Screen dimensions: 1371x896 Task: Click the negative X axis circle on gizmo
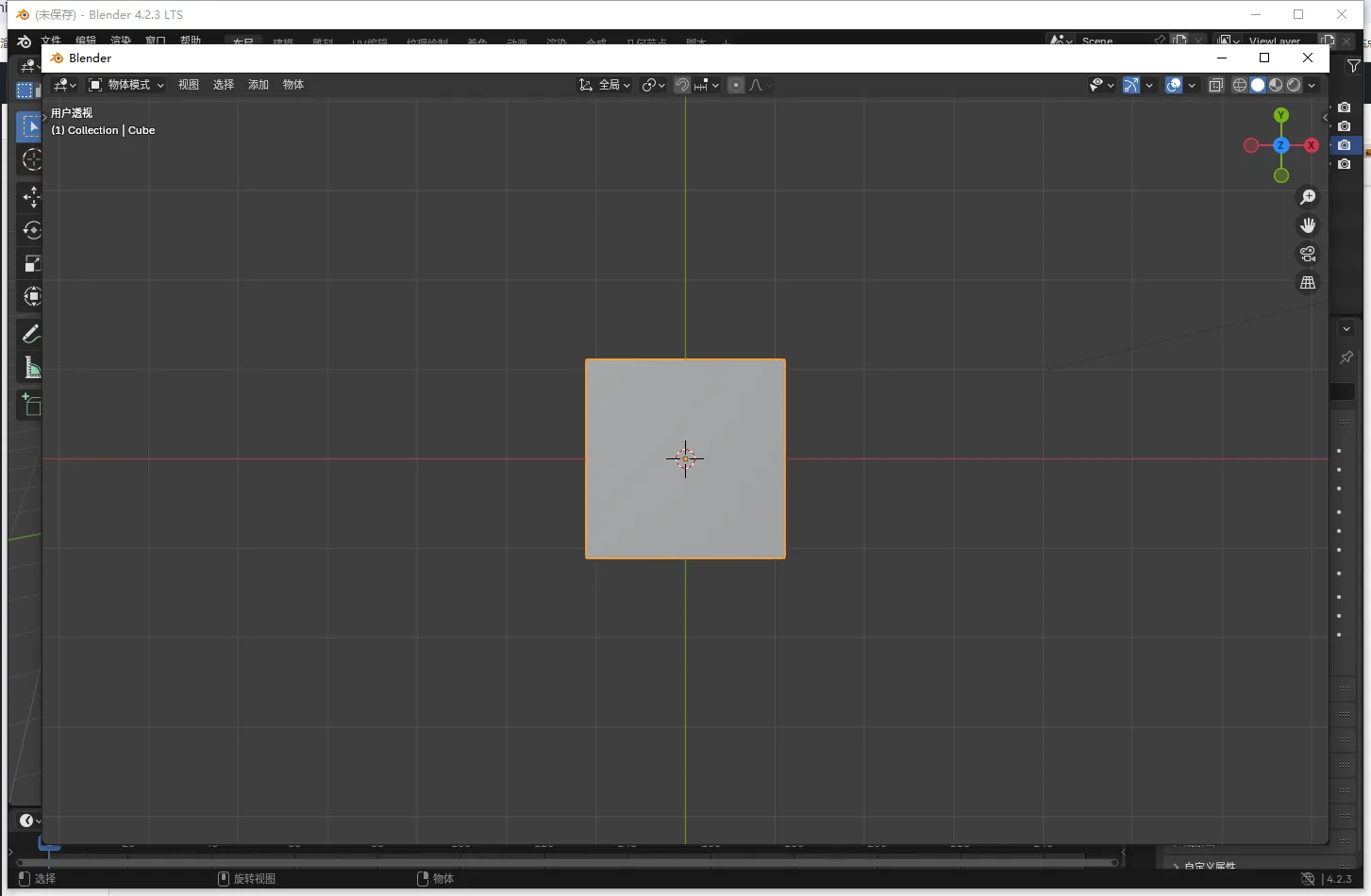coord(1251,145)
